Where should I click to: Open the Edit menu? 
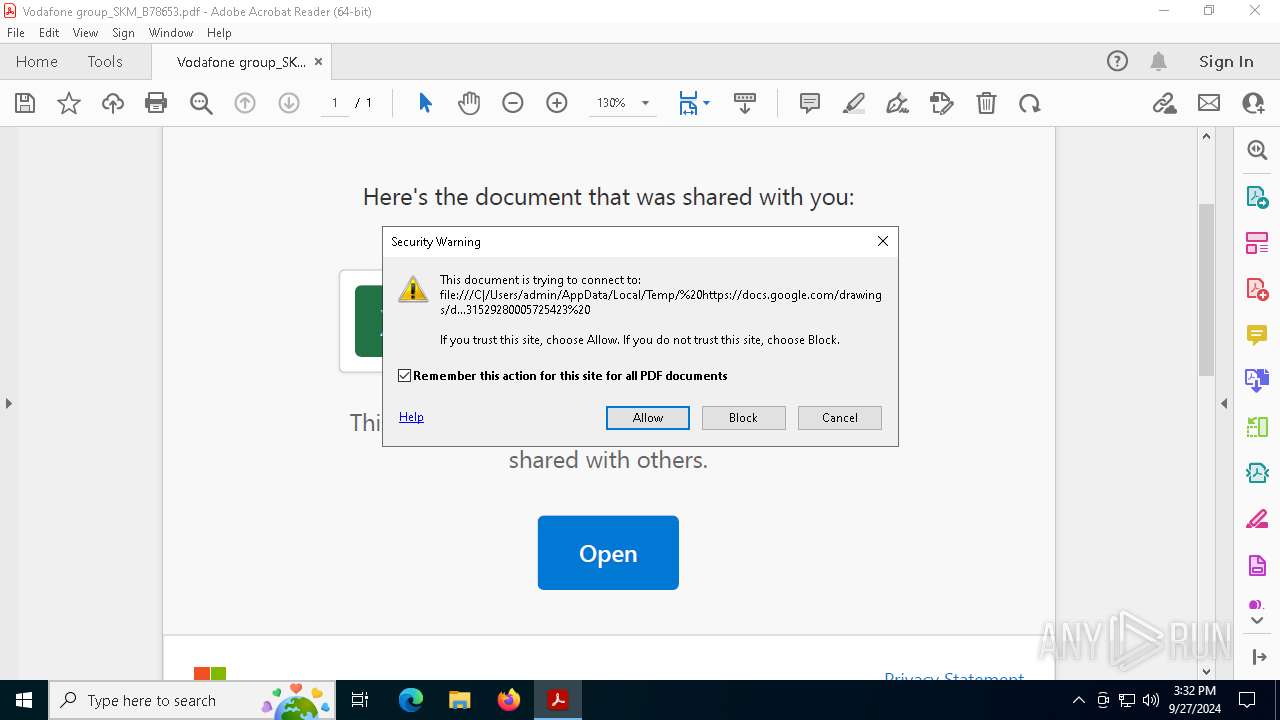pyautogui.click(x=49, y=33)
